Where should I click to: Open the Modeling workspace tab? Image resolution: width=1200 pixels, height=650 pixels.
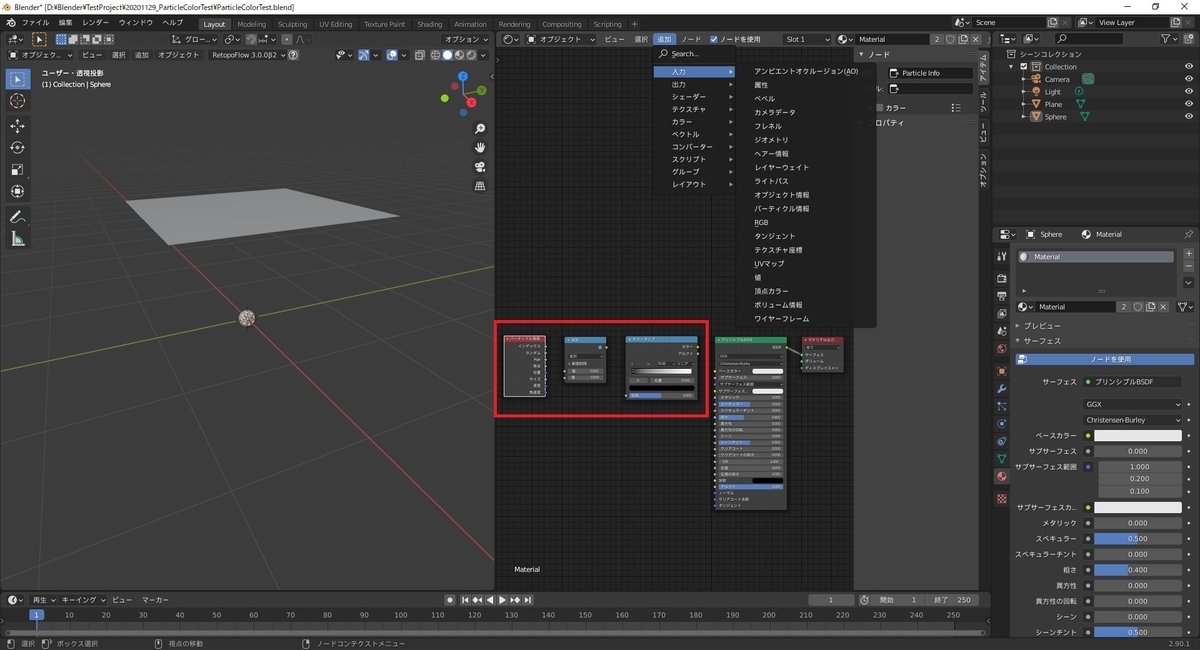point(252,24)
